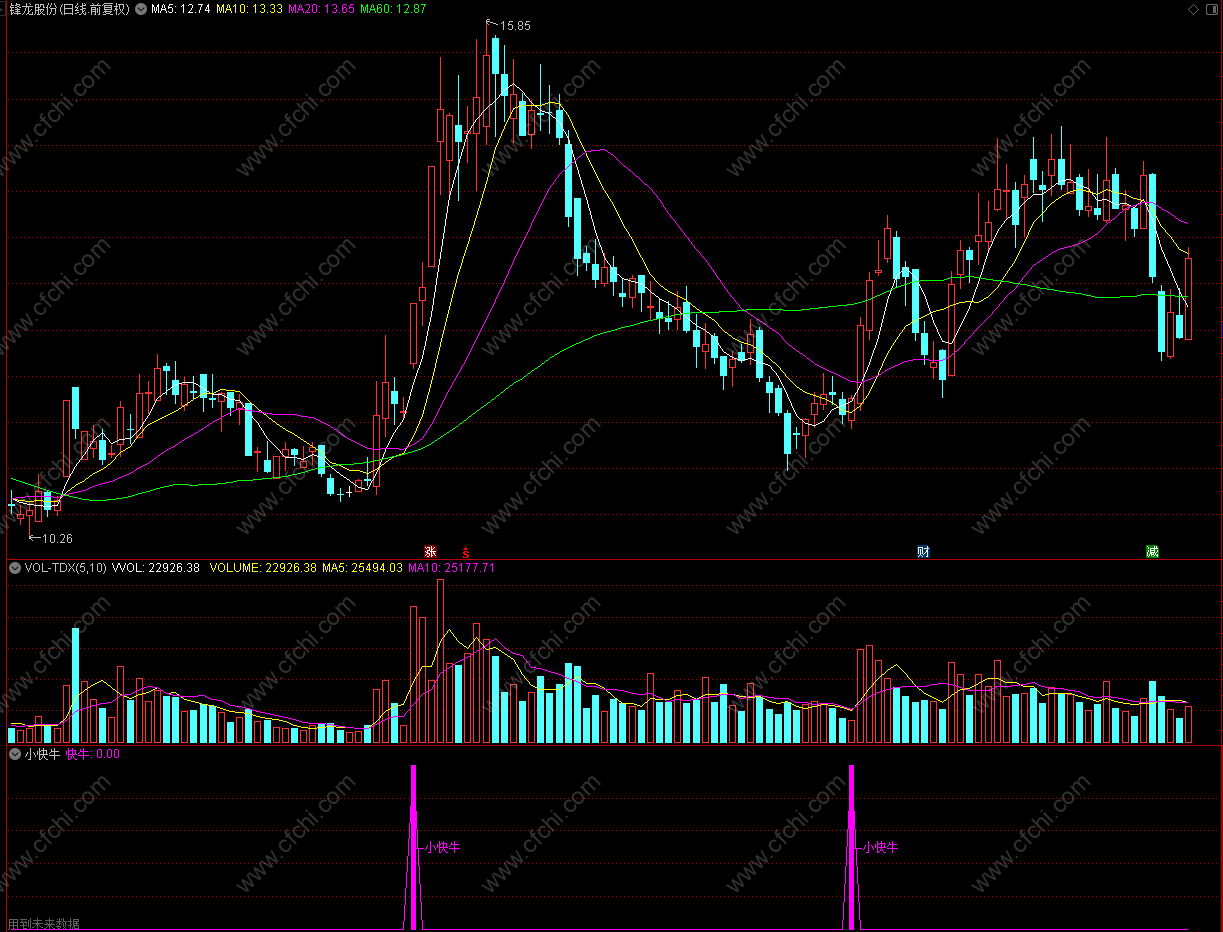
Task: Click the MA5: 12.74 label
Action: pos(181,9)
